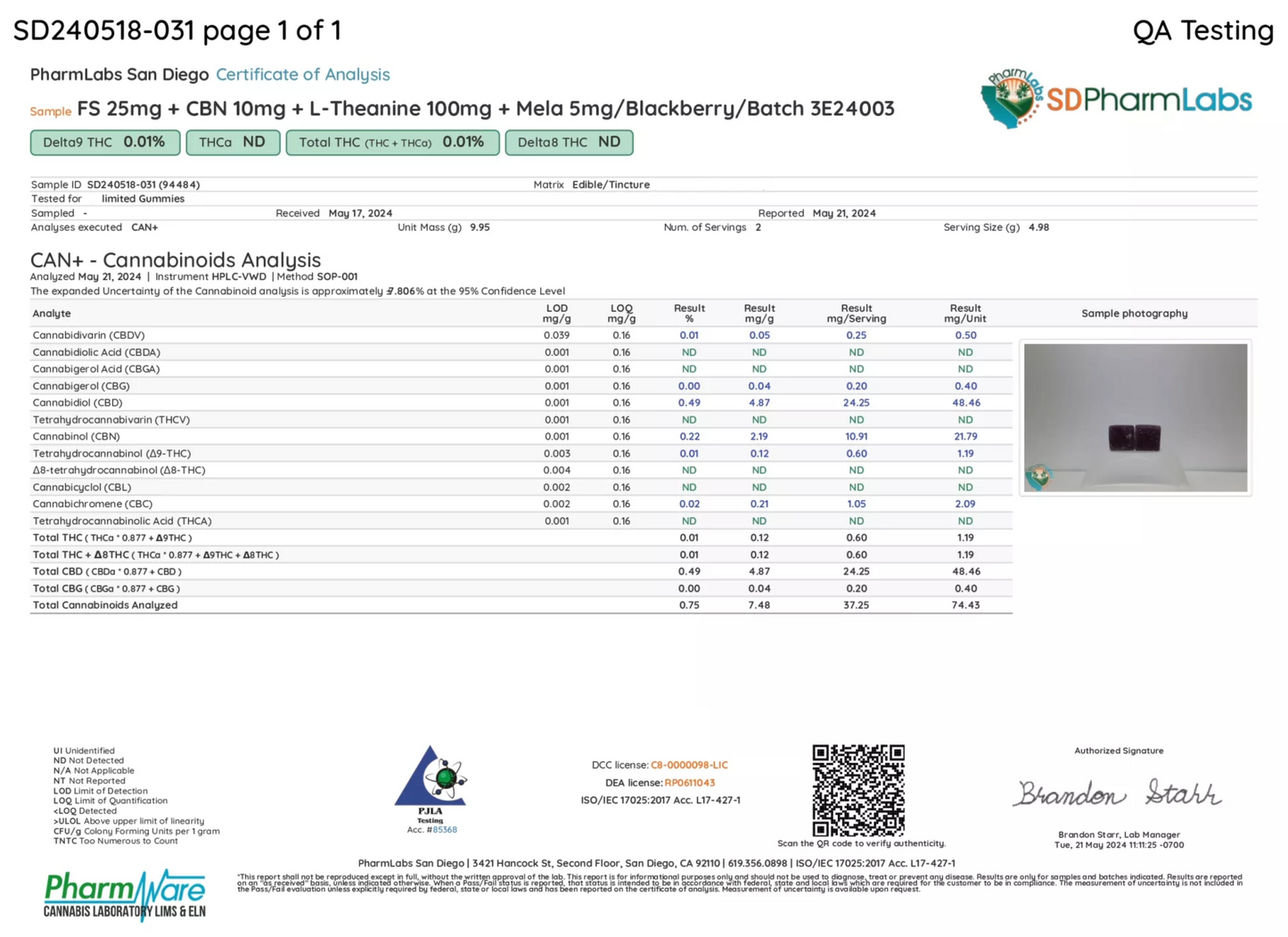Viewport: 1288px width, 937px height.
Task: Select the Cannabidiol (CBD) table row label
Action: (78, 403)
